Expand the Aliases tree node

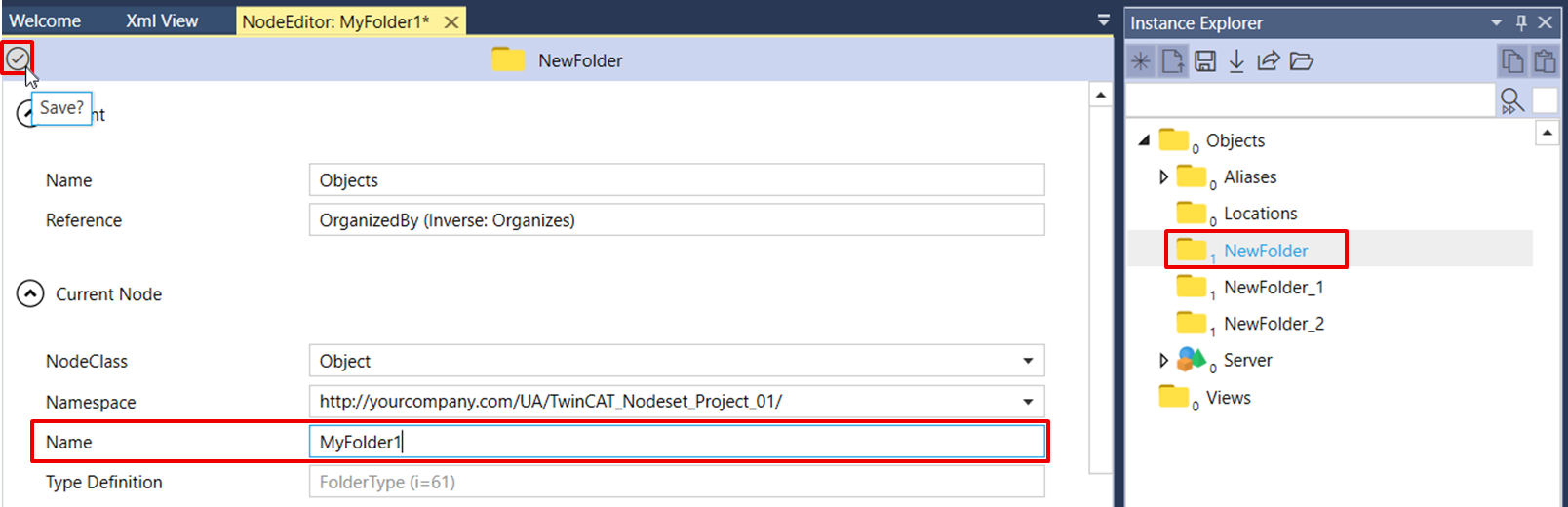[1163, 176]
